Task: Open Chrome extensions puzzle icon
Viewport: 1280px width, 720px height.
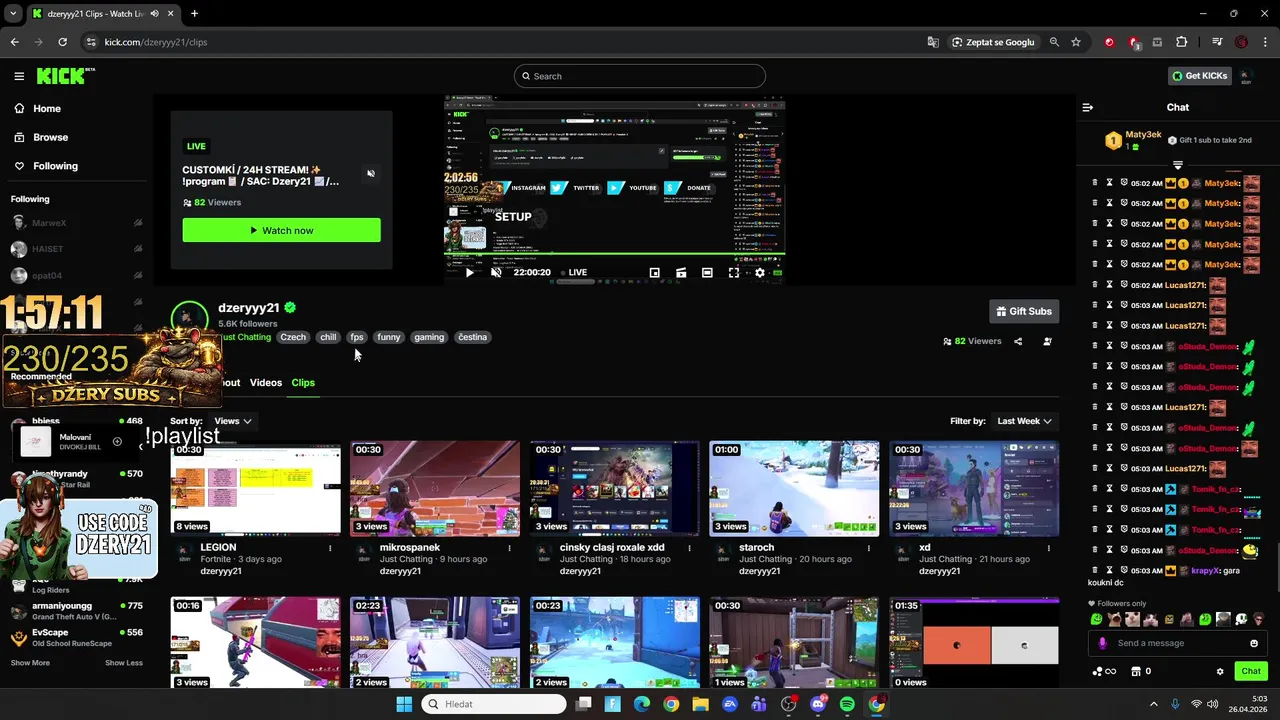Action: [1182, 42]
